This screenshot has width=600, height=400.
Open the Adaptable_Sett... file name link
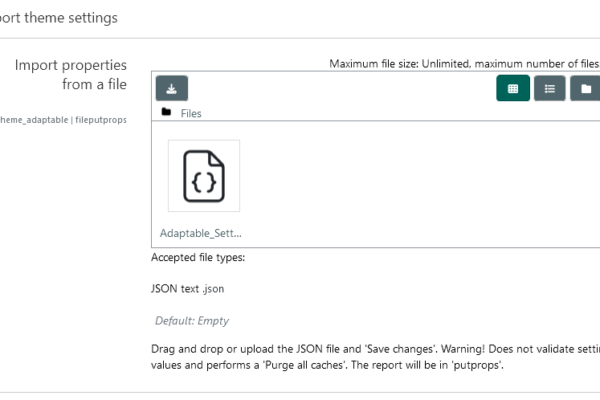201,233
